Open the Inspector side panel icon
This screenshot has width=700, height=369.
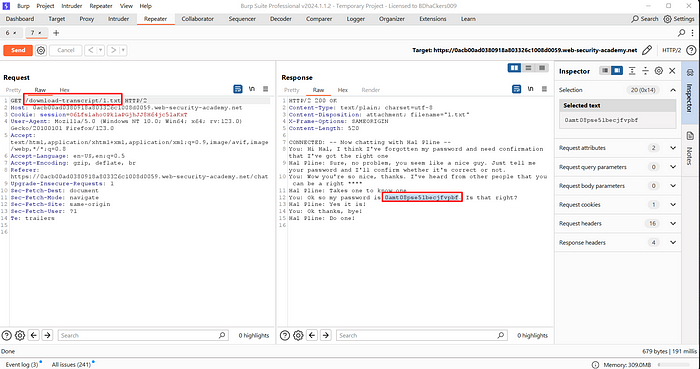point(690,73)
